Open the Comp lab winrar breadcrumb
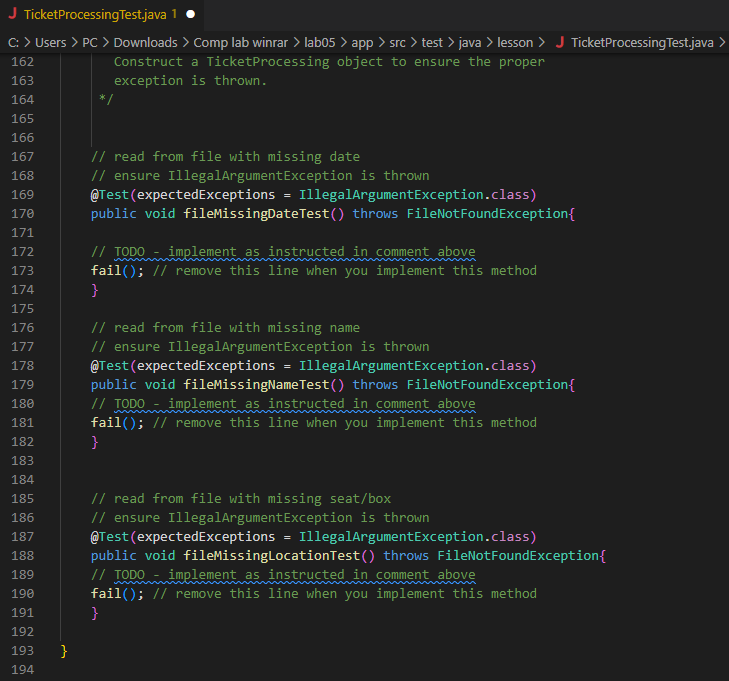 (241, 43)
